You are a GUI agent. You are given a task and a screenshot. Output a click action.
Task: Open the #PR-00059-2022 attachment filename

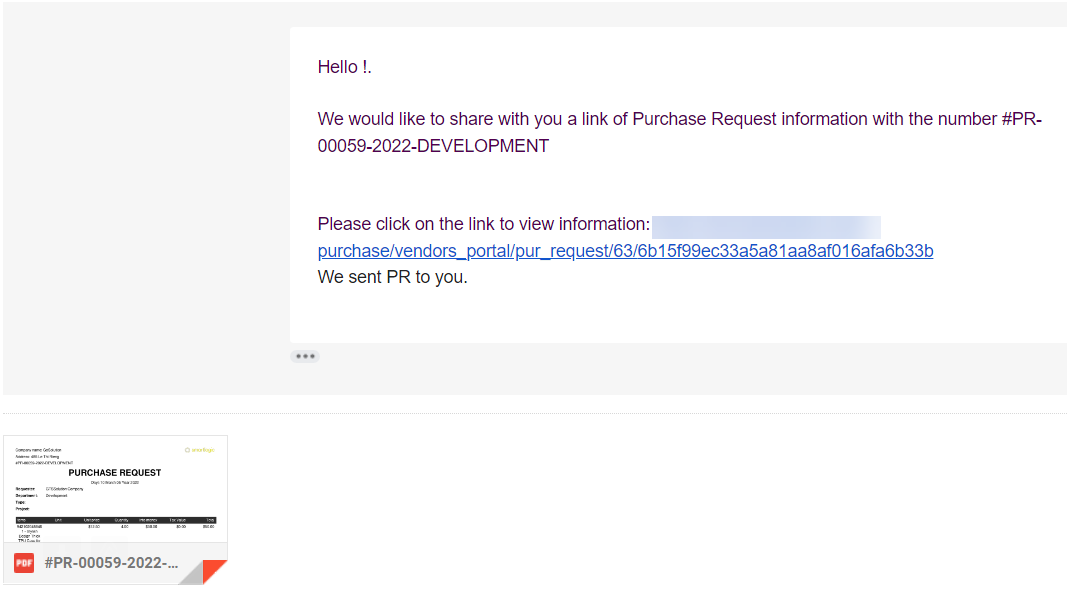click(x=111, y=563)
